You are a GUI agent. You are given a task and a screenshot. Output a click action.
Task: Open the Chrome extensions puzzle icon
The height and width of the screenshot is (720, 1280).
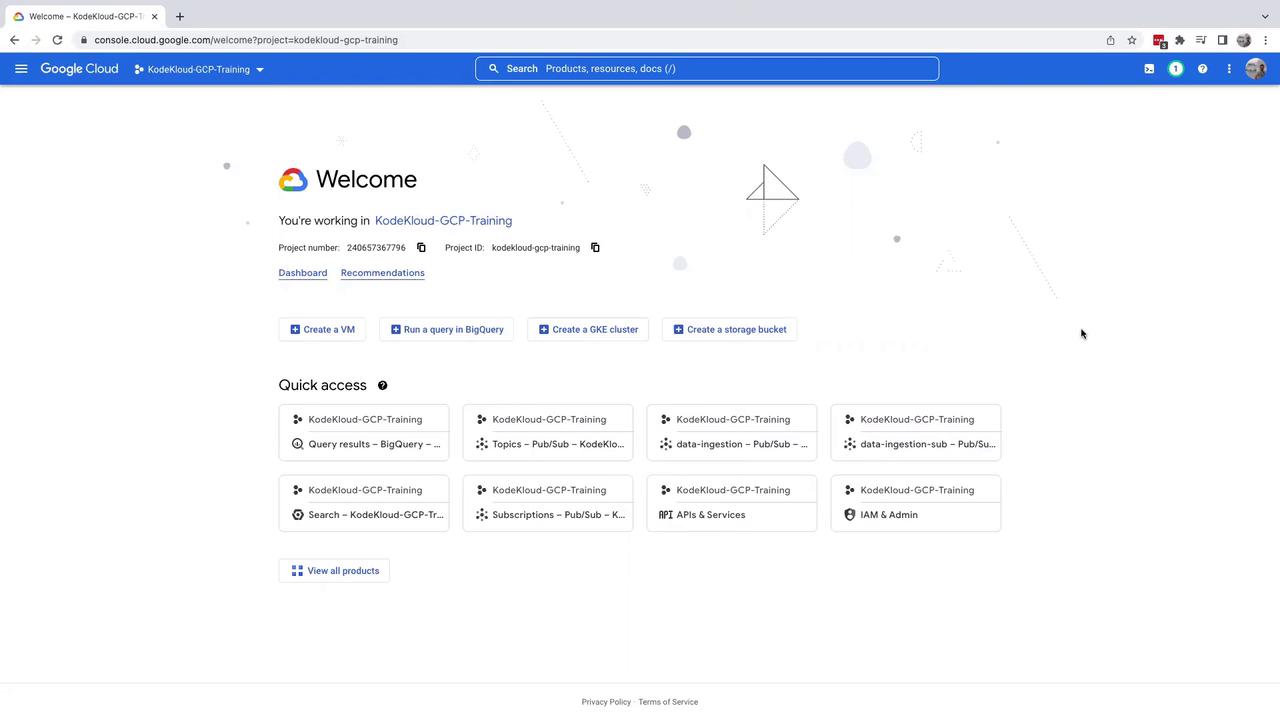tap(1180, 40)
